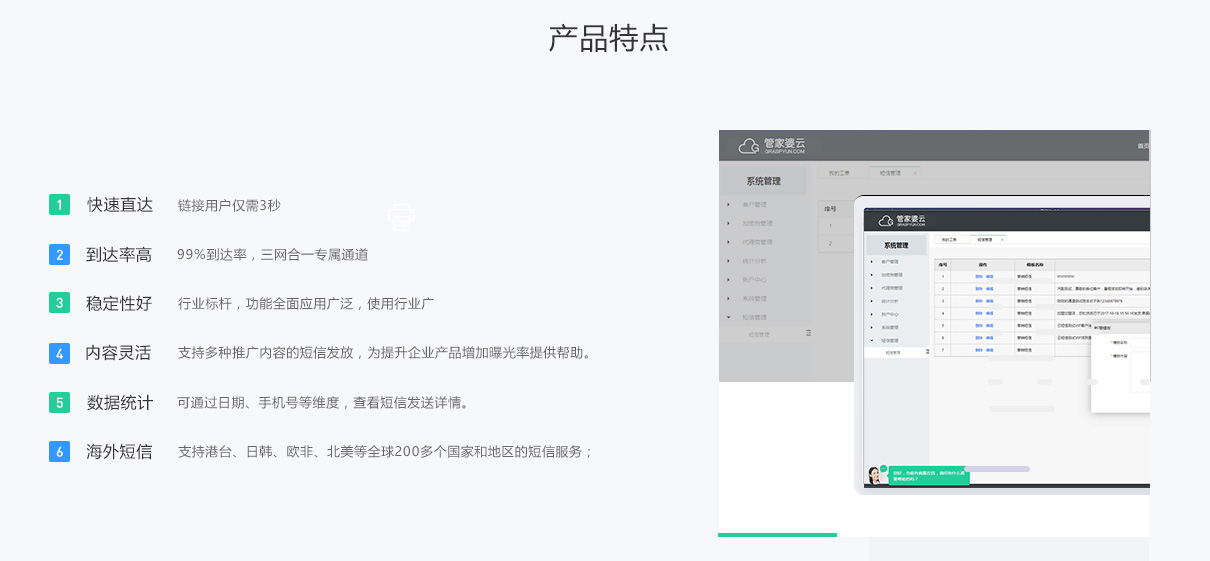This screenshot has width=1210, height=561.
Task: Collapse 短信管理 in the faded background sidebar
Action: [x=754, y=317]
